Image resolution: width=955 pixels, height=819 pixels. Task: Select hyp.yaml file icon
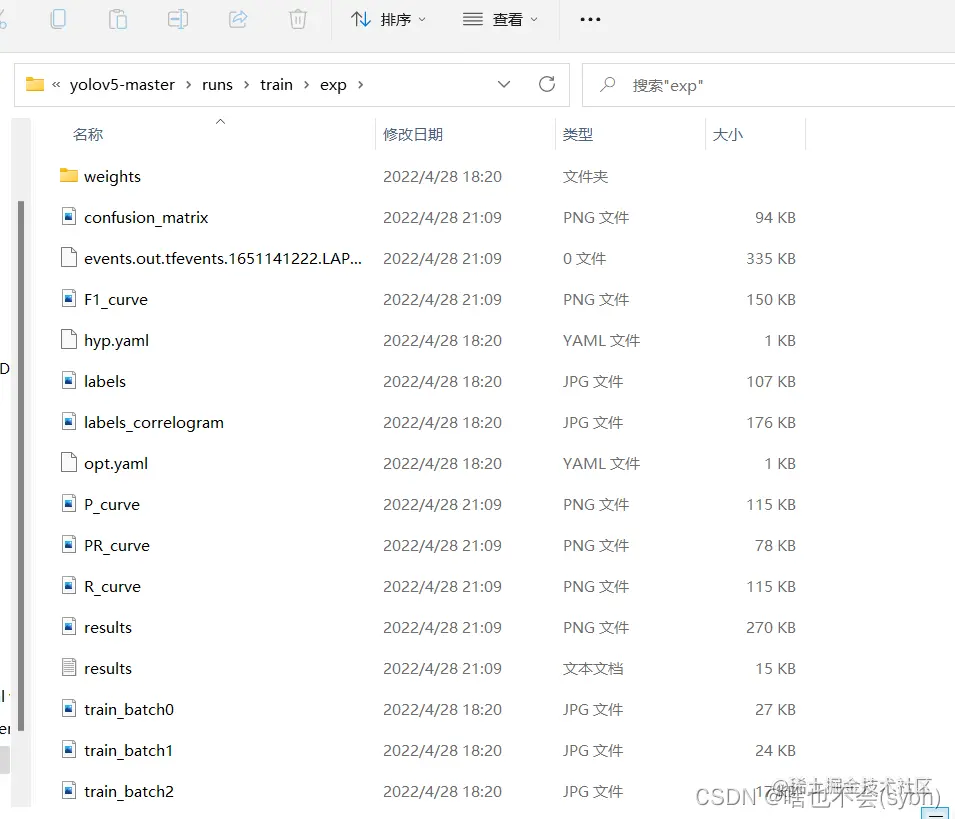pos(69,339)
